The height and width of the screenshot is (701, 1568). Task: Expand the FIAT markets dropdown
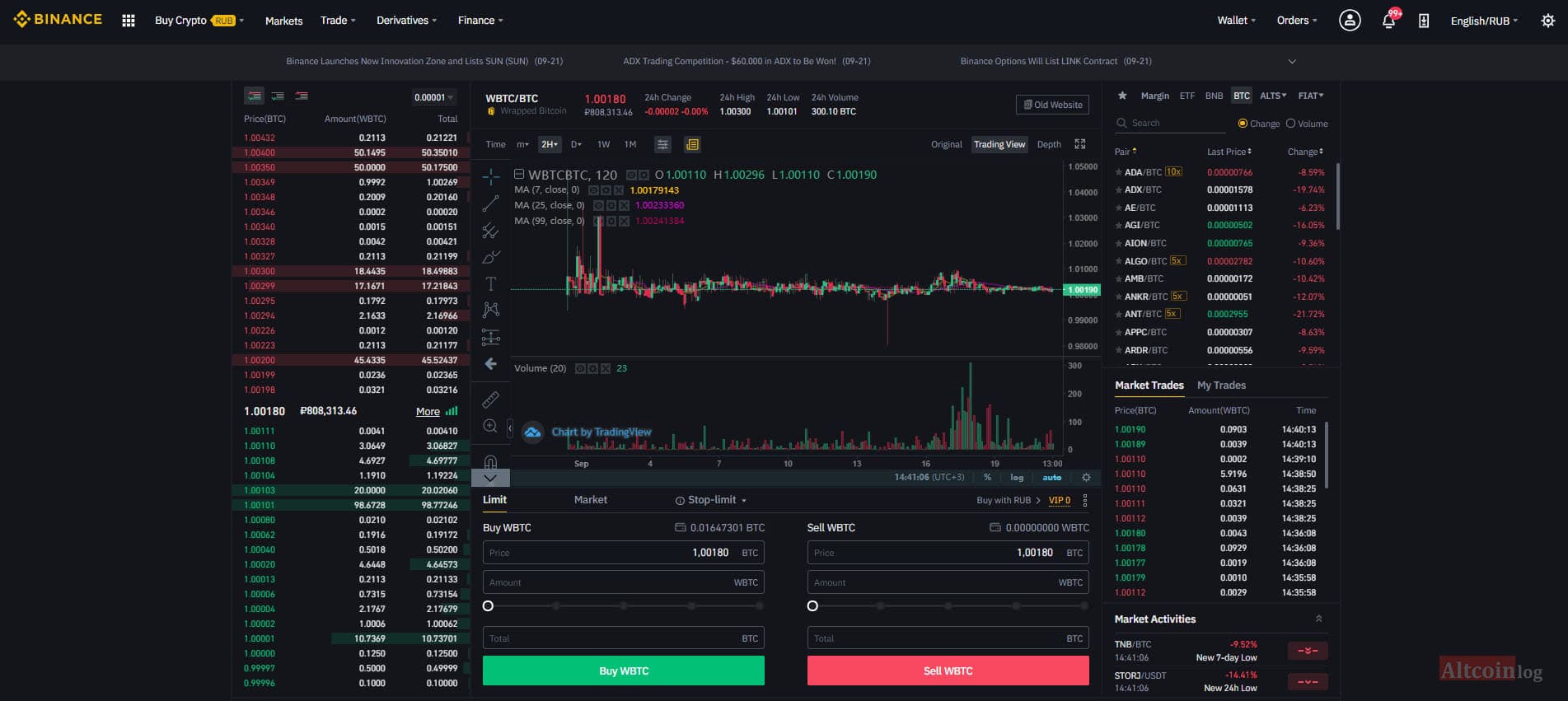[x=1311, y=96]
